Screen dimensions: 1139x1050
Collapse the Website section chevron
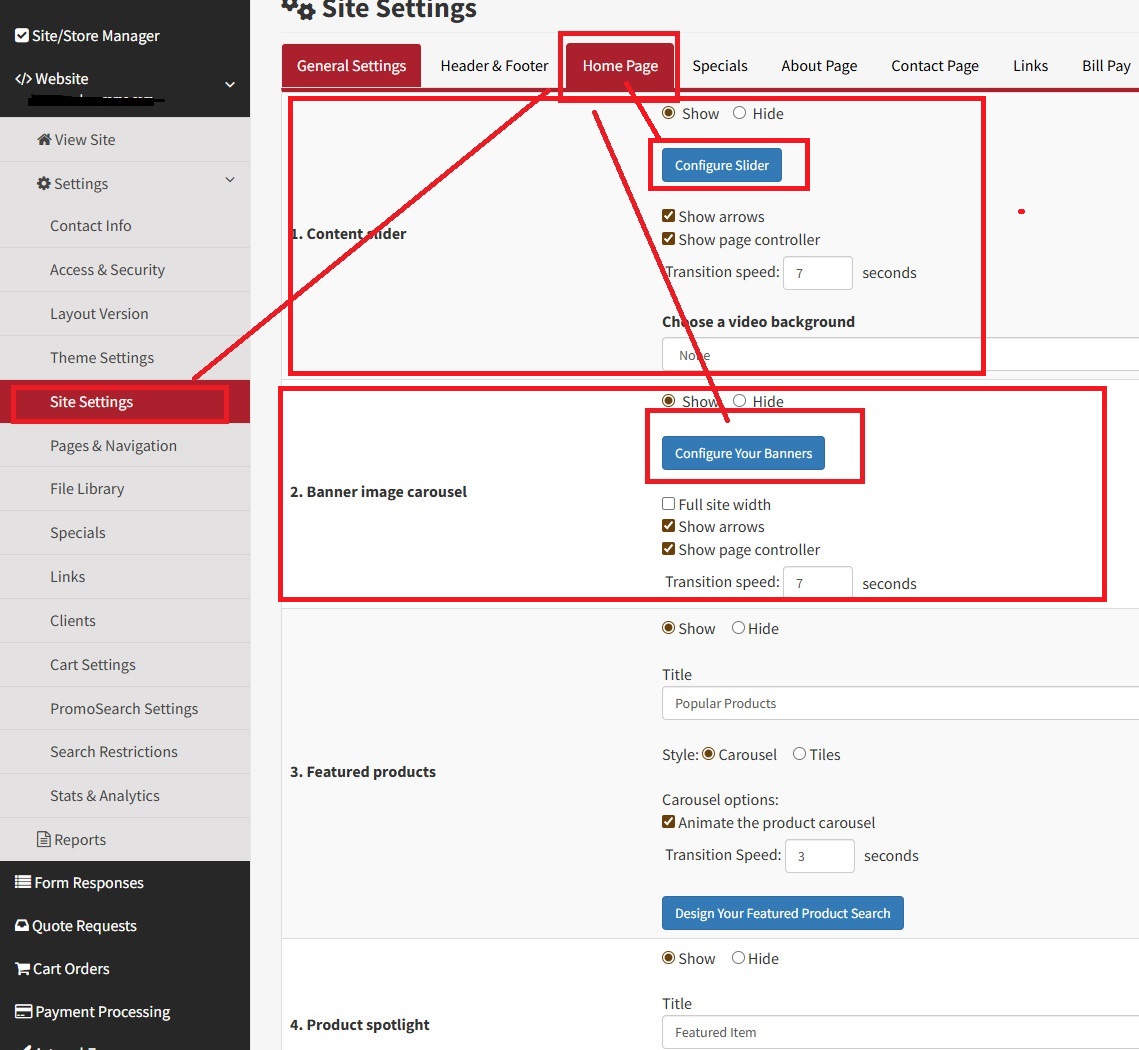(230, 85)
